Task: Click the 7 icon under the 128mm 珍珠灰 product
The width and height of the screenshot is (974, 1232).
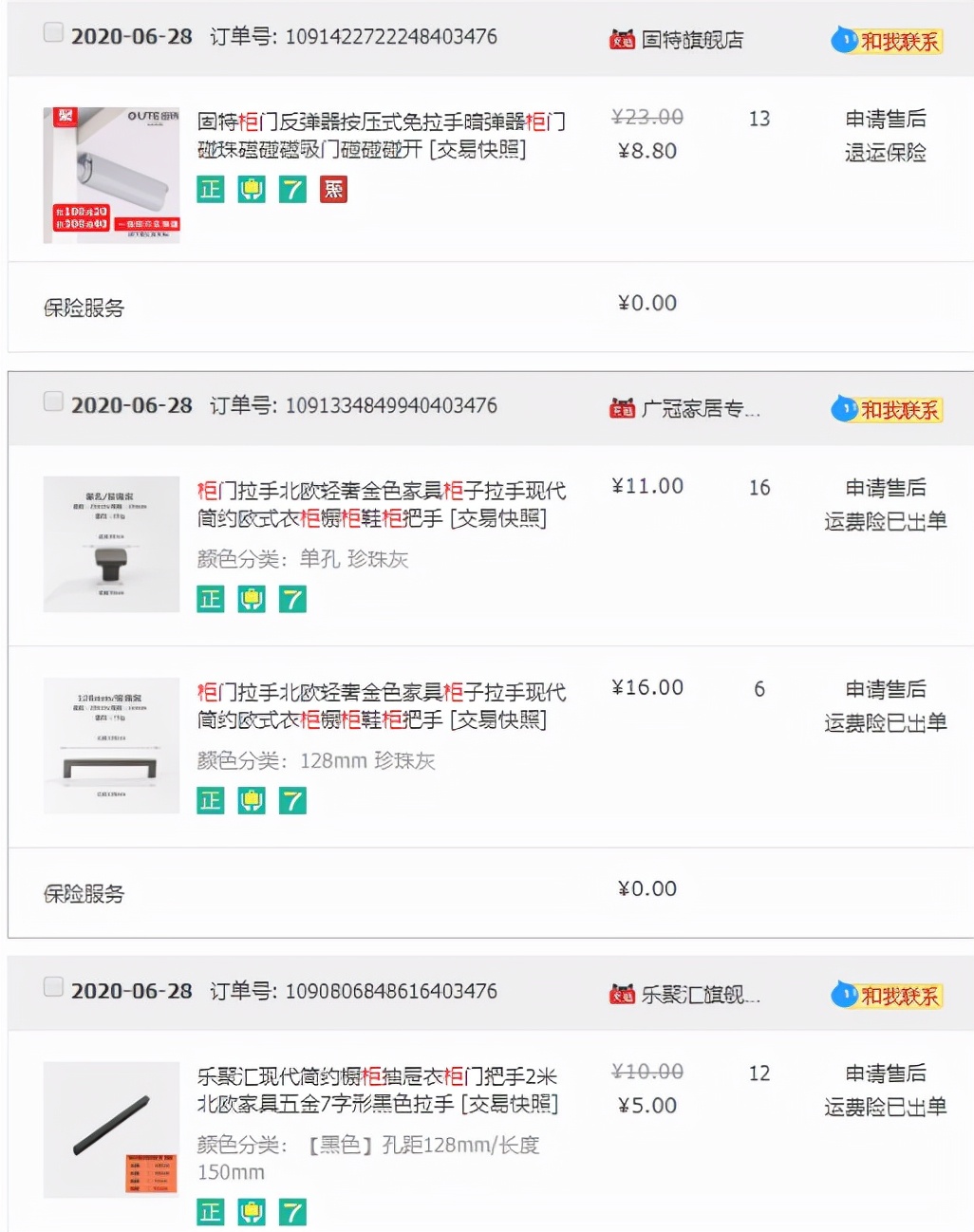Action: (291, 800)
